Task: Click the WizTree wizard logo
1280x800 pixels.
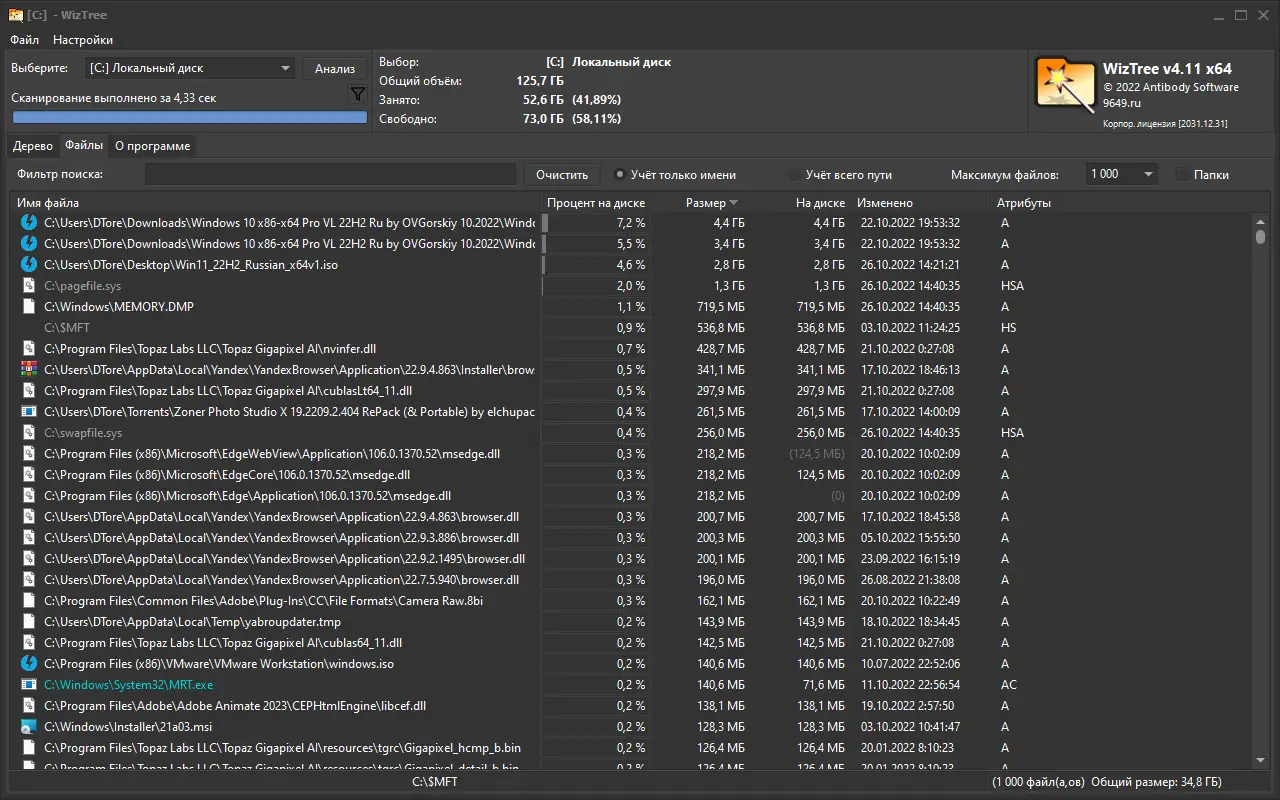Action: point(1065,82)
